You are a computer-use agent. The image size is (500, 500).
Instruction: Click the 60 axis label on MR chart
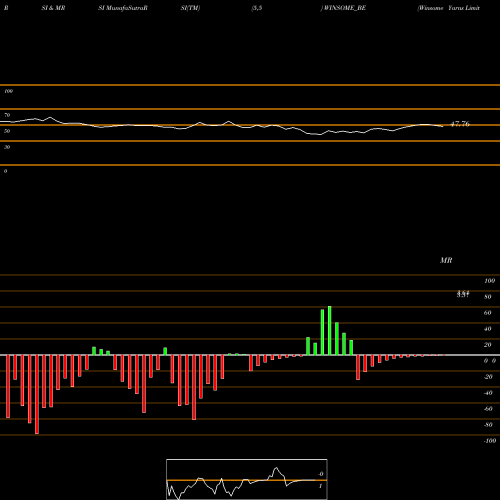pyautogui.click(x=488, y=313)
